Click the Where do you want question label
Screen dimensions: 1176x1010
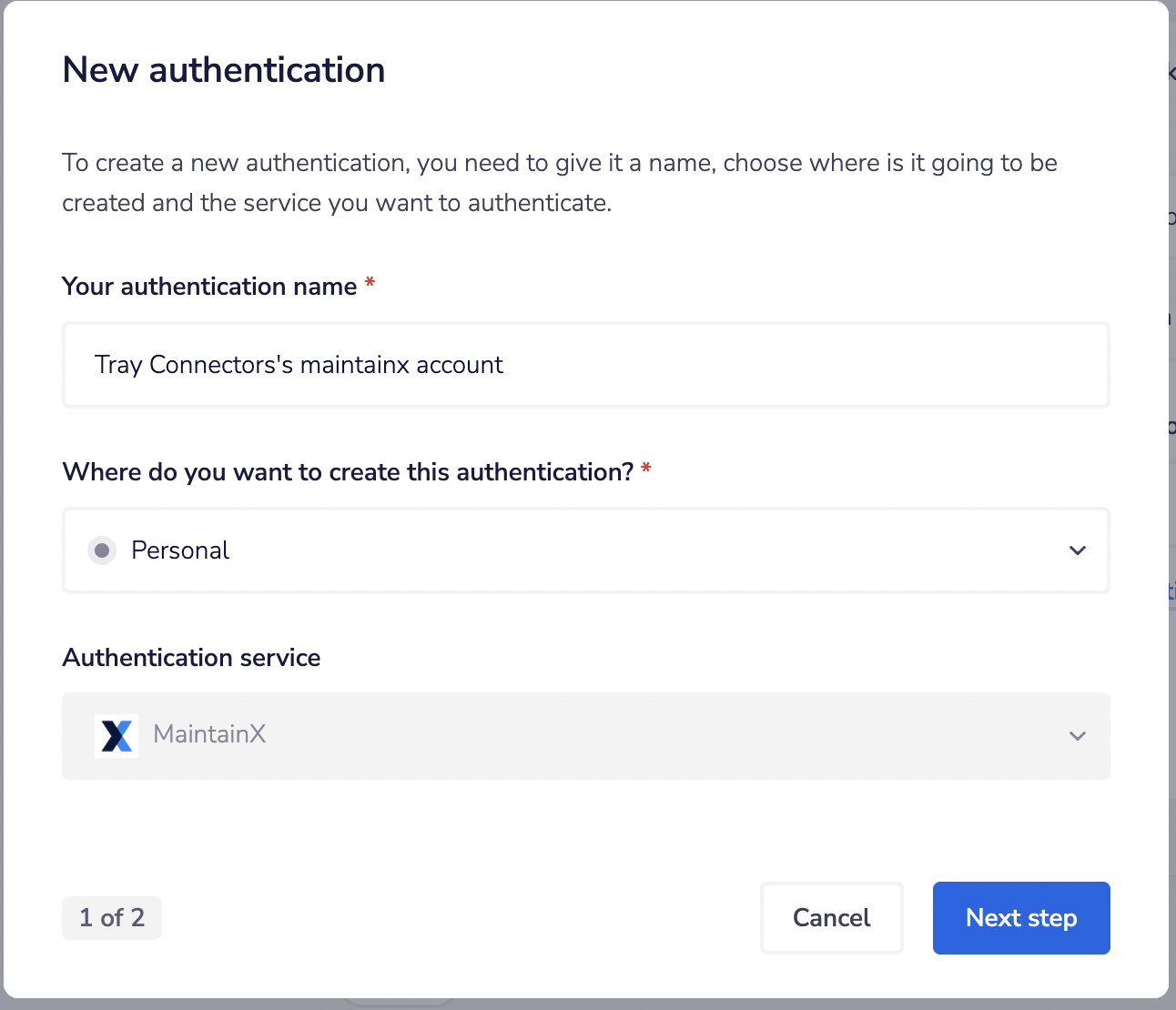(349, 471)
